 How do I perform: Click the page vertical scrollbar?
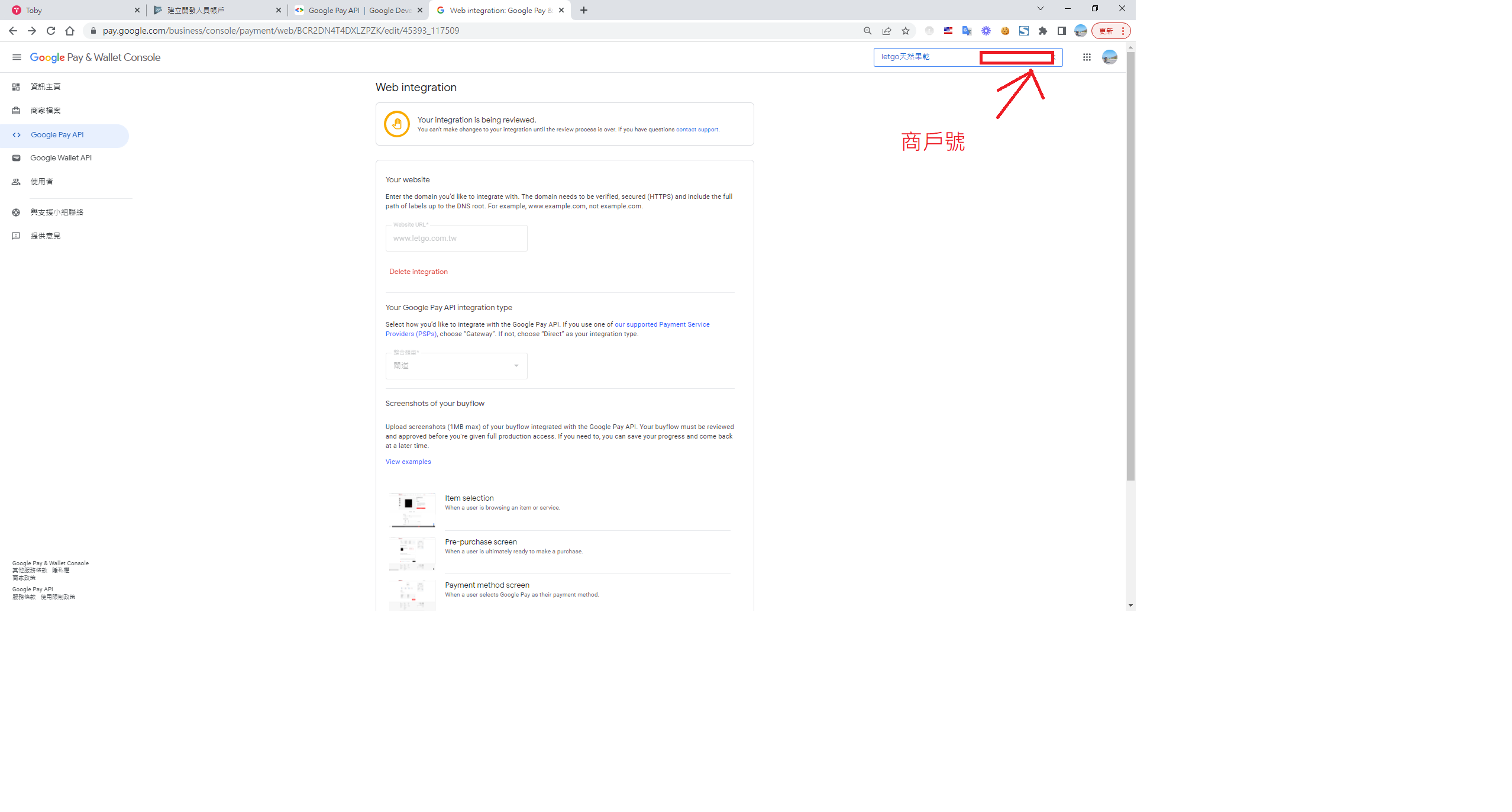1130,266
